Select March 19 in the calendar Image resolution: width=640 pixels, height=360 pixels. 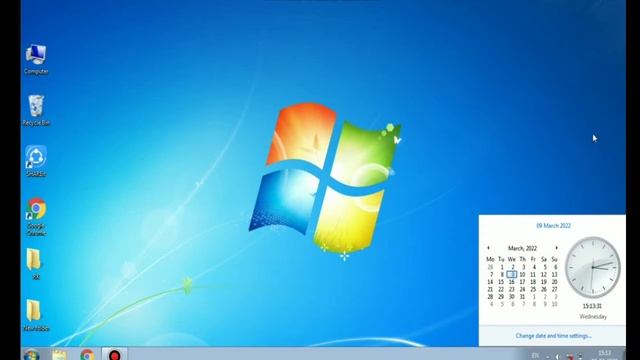pyautogui.click(x=544, y=282)
